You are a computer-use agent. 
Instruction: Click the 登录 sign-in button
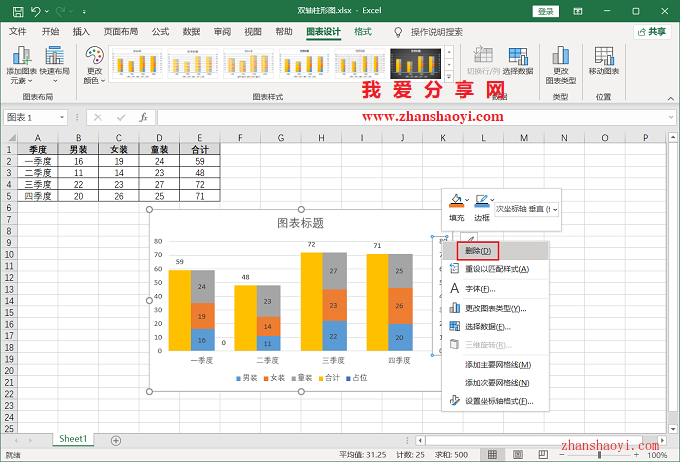click(546, 11)
